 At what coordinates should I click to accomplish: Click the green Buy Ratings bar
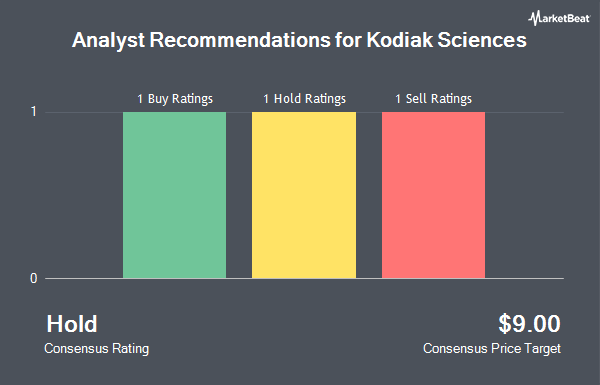coord(174,195)
